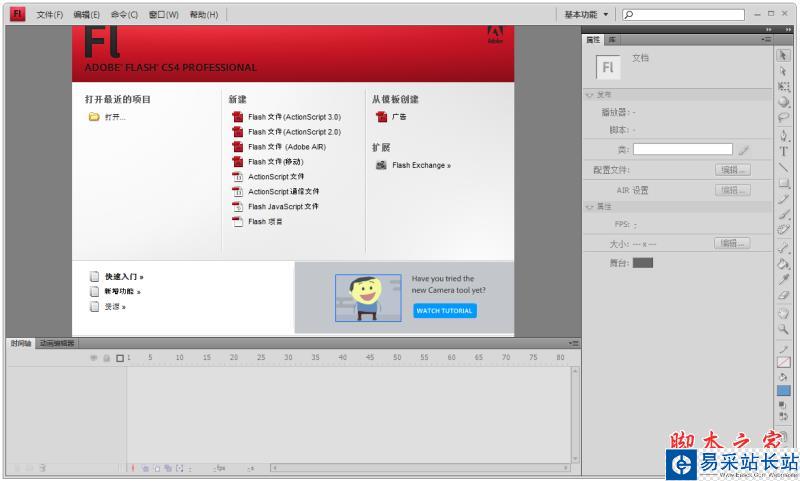Viewport: 800px width, 481px height.
Task: Open the 帮助(H) menu
Action: click(204, 15)
